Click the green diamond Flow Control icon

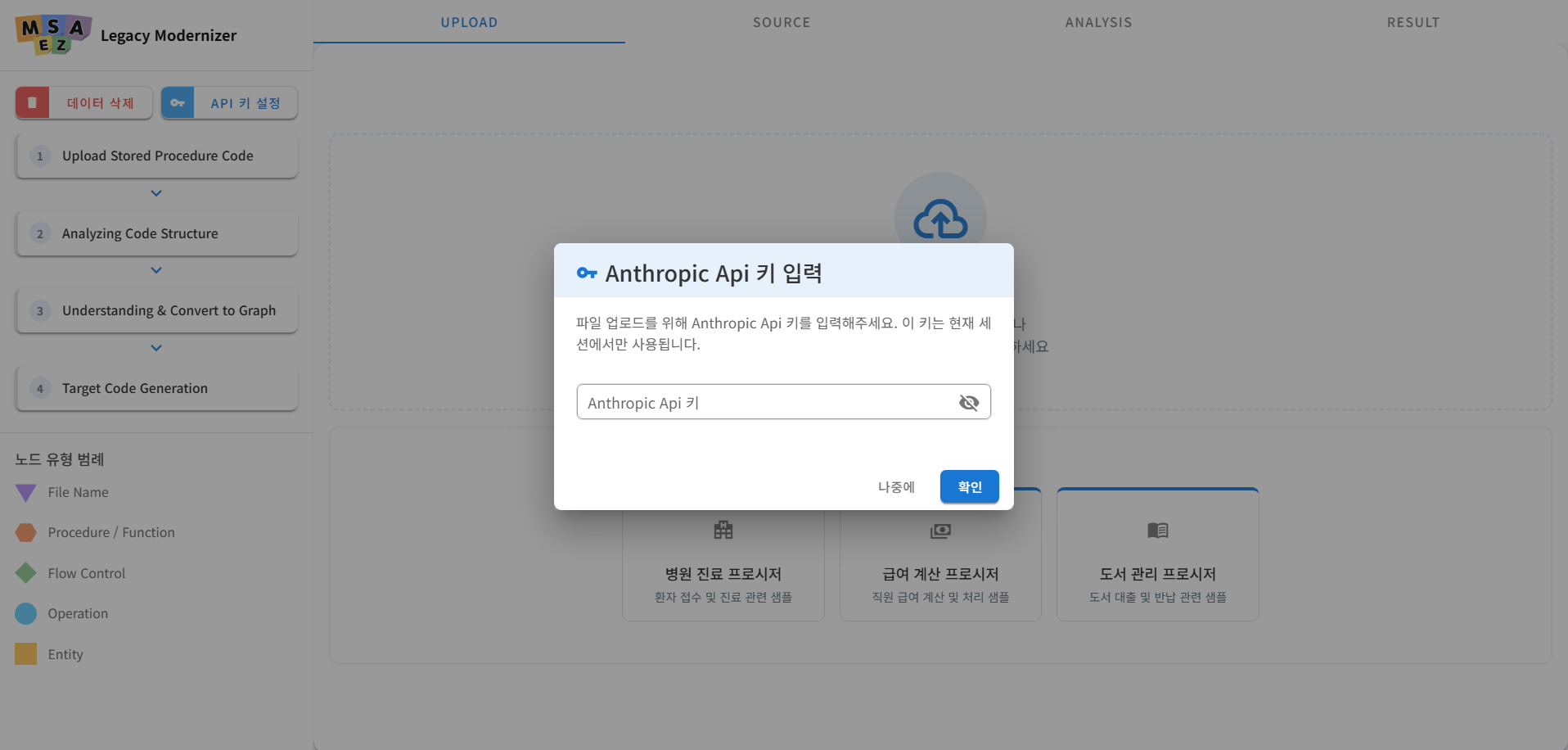tap(26, 573)
